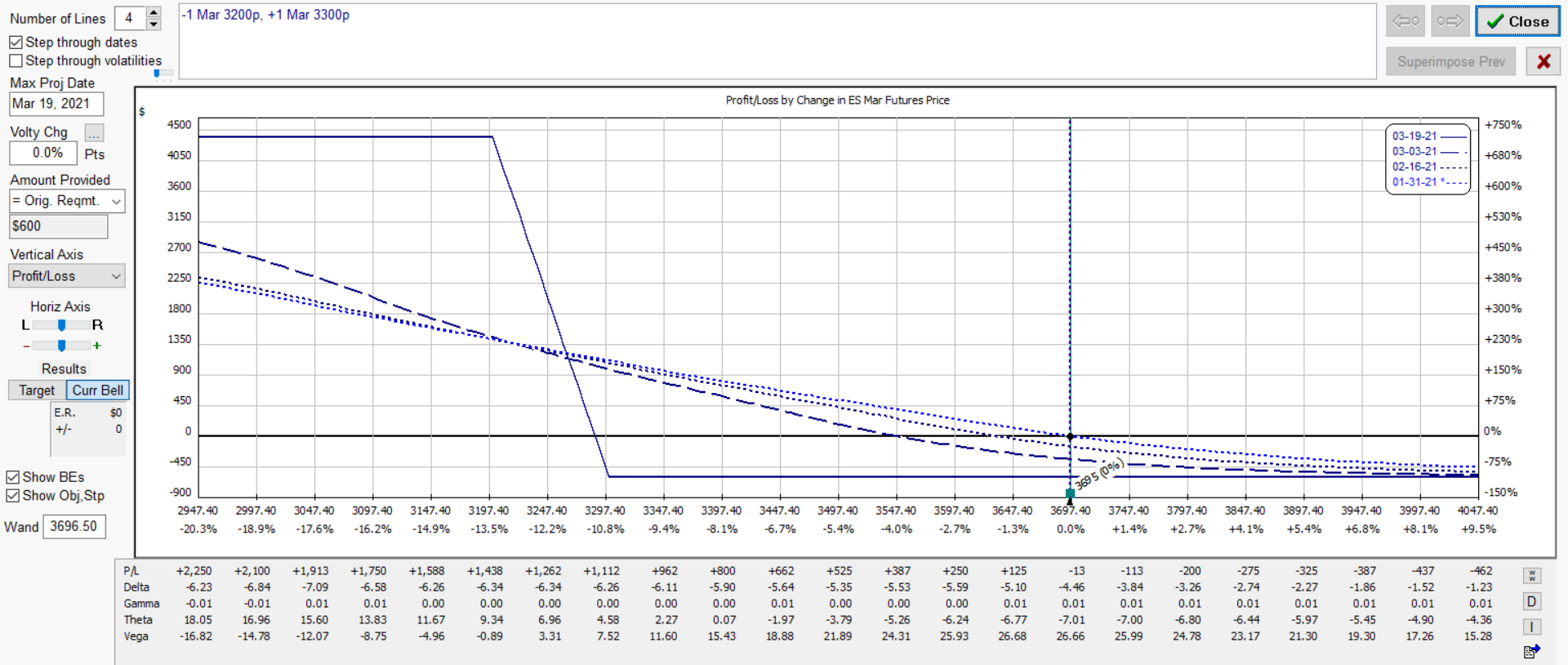Viewport: 1568px width, 665px height.
Task: Click the Close button with green check
Action: (1517, 21)
